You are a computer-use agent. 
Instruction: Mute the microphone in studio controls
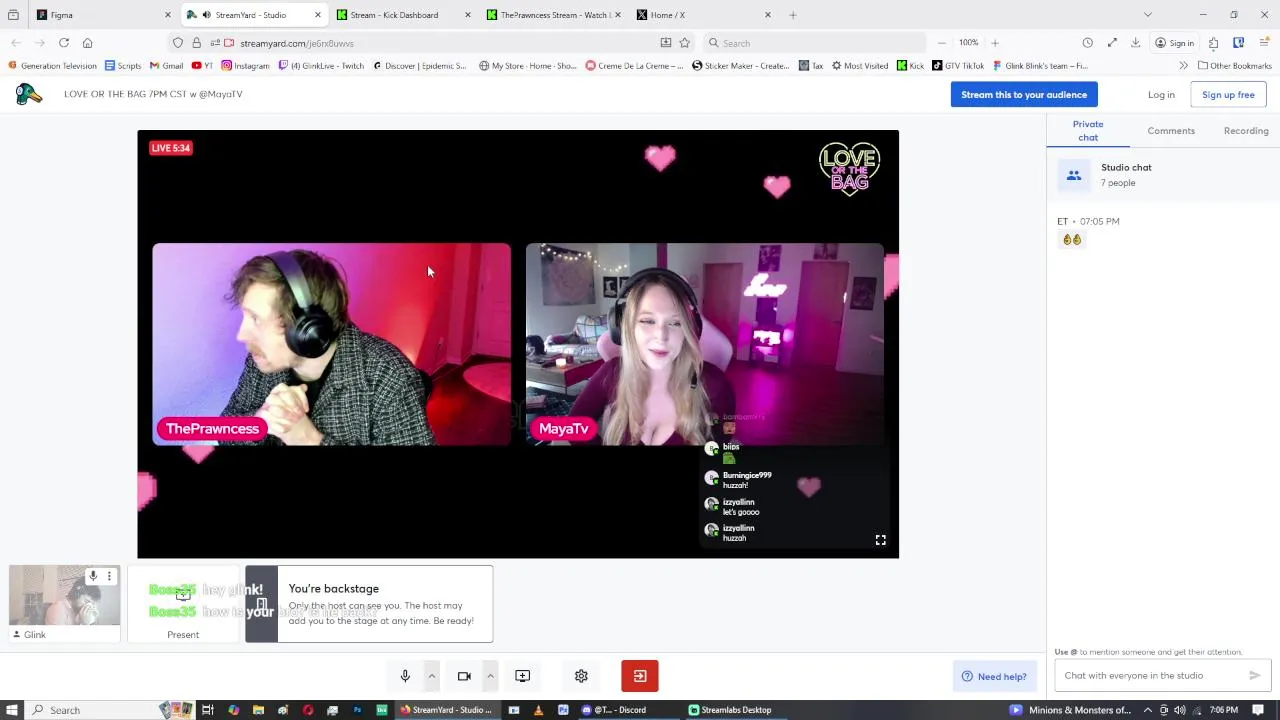pyautogui.click(x=405, y=676)
